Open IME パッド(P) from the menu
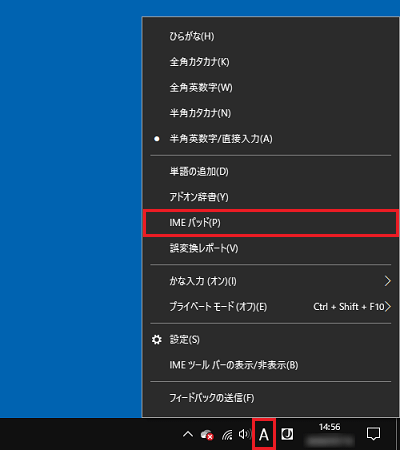The width and height of the screenshot is (400, 450). [270, 223]
